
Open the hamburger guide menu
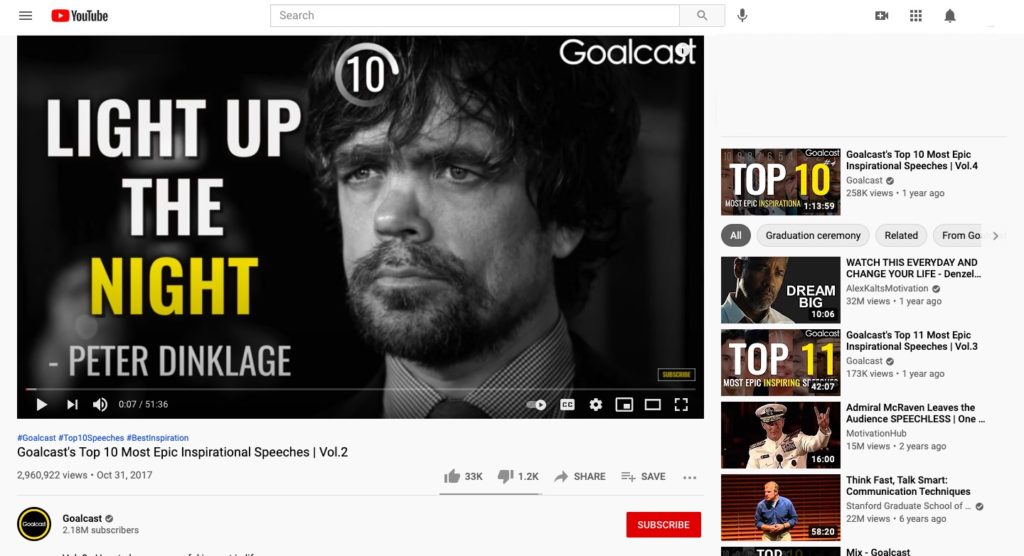[x=25, y=16]
